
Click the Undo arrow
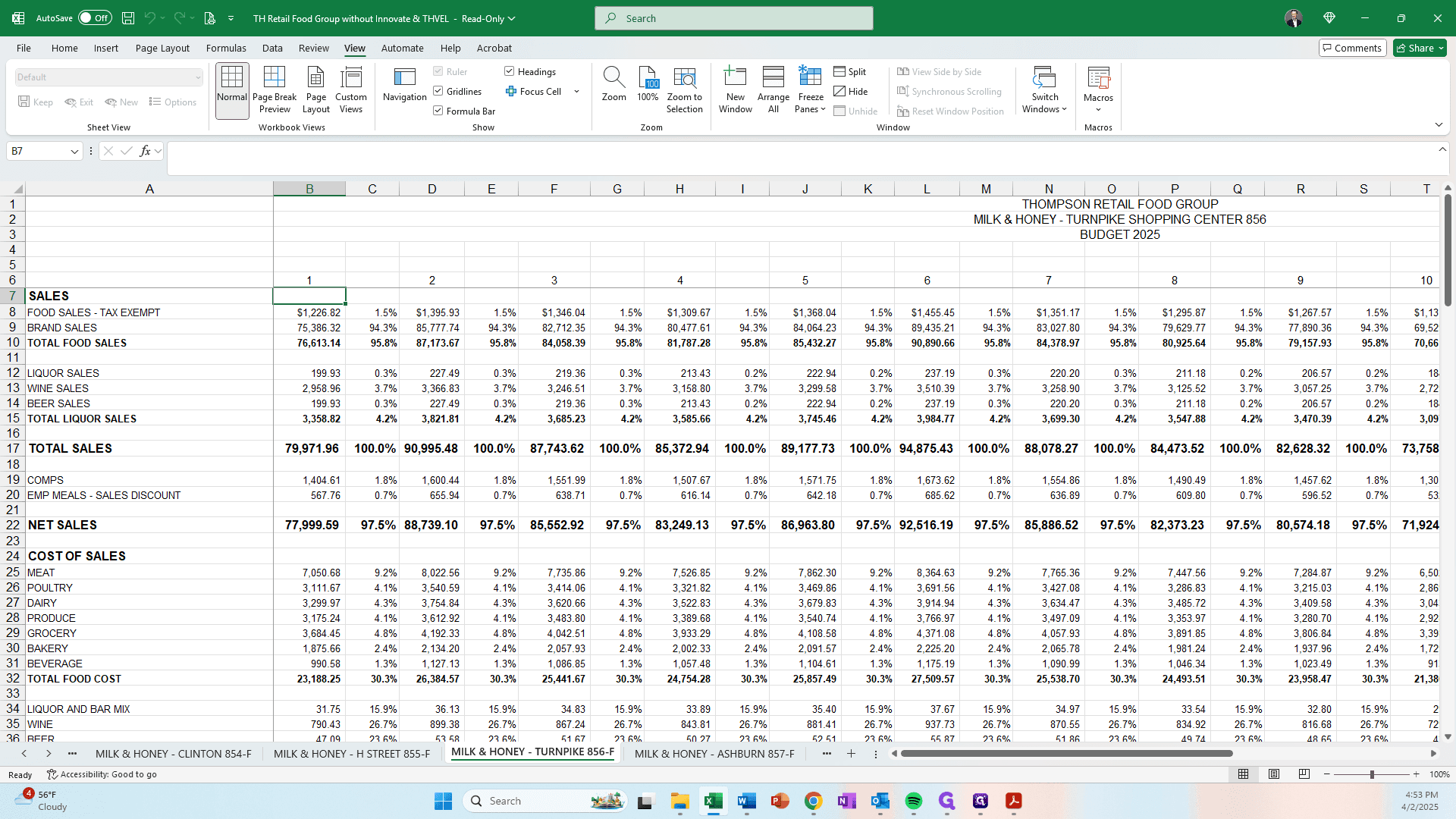point(150,18)
